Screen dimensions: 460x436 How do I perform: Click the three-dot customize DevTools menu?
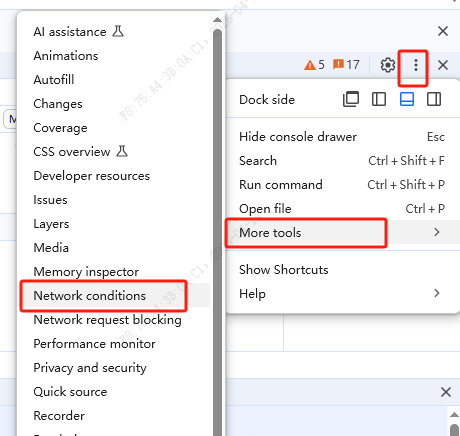(x=415, y=65)
